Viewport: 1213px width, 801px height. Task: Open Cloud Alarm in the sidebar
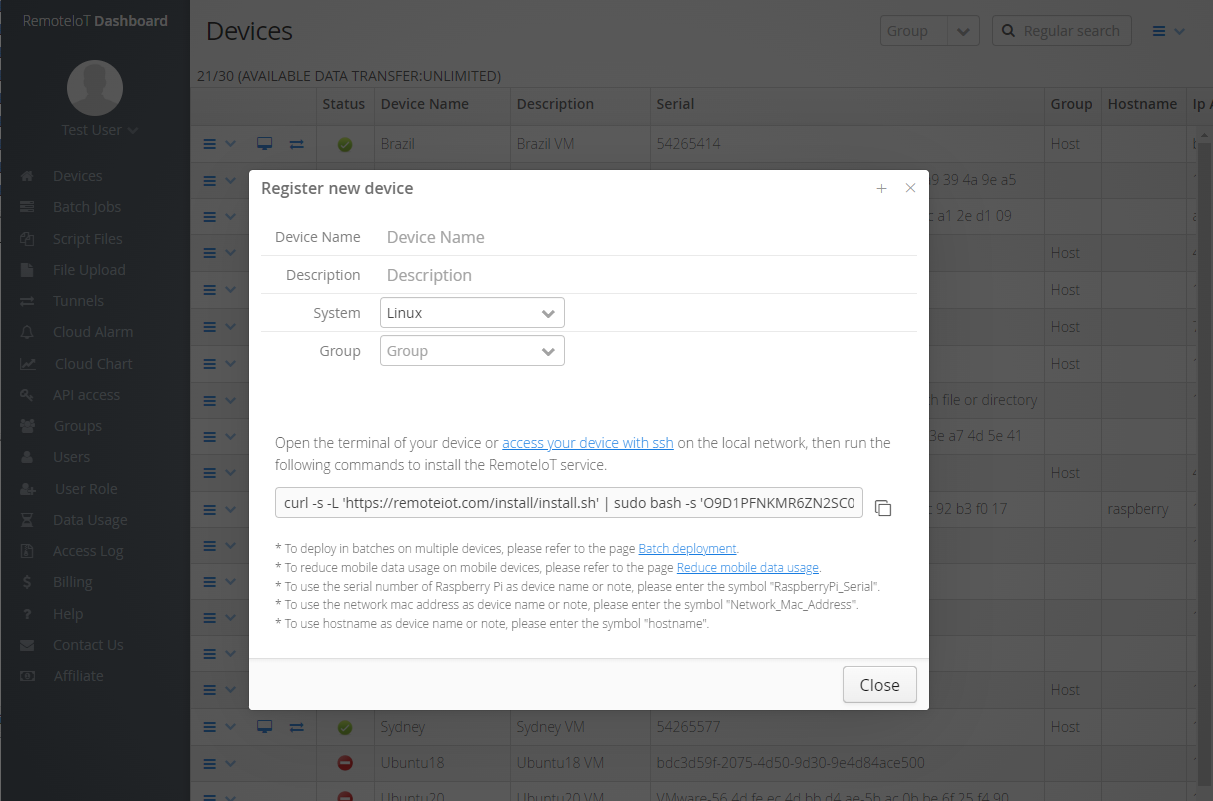[x=92, y=332]
